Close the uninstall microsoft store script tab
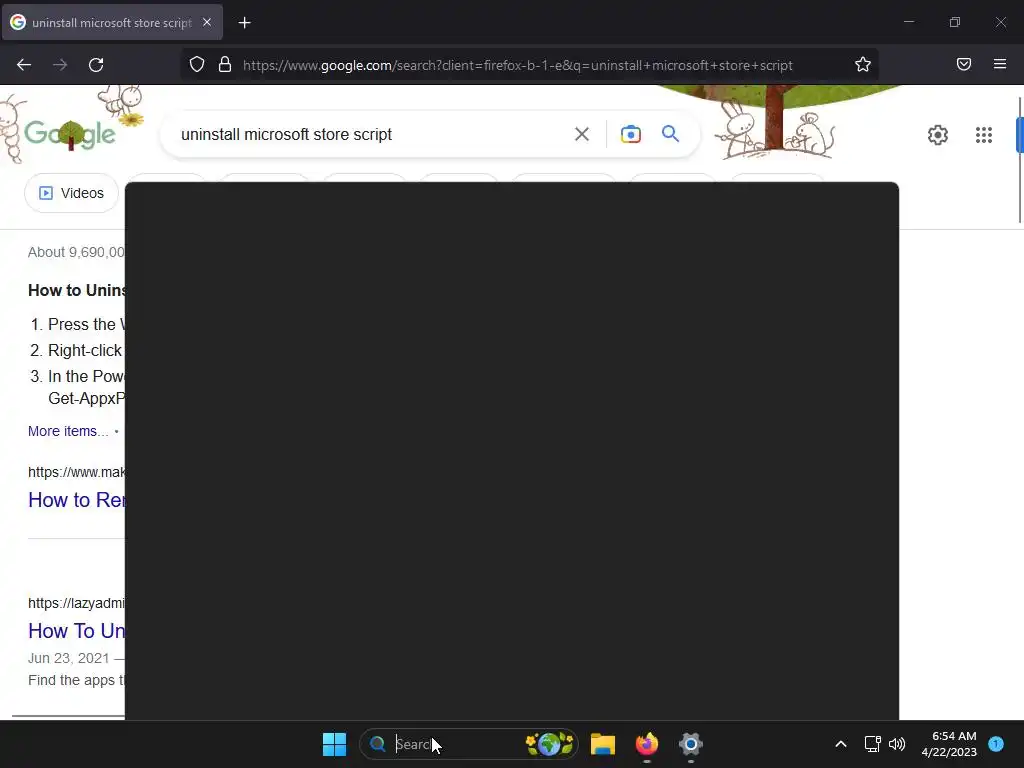 (x=207, y=22)
